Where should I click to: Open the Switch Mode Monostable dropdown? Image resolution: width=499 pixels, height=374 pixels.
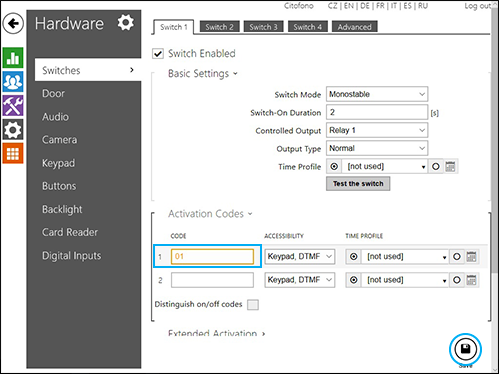377,94
